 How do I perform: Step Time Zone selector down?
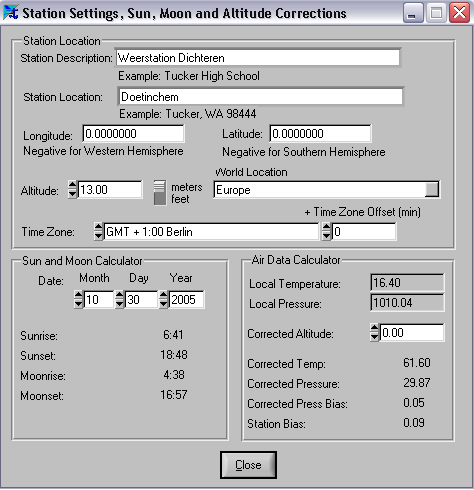pos(98,236)
